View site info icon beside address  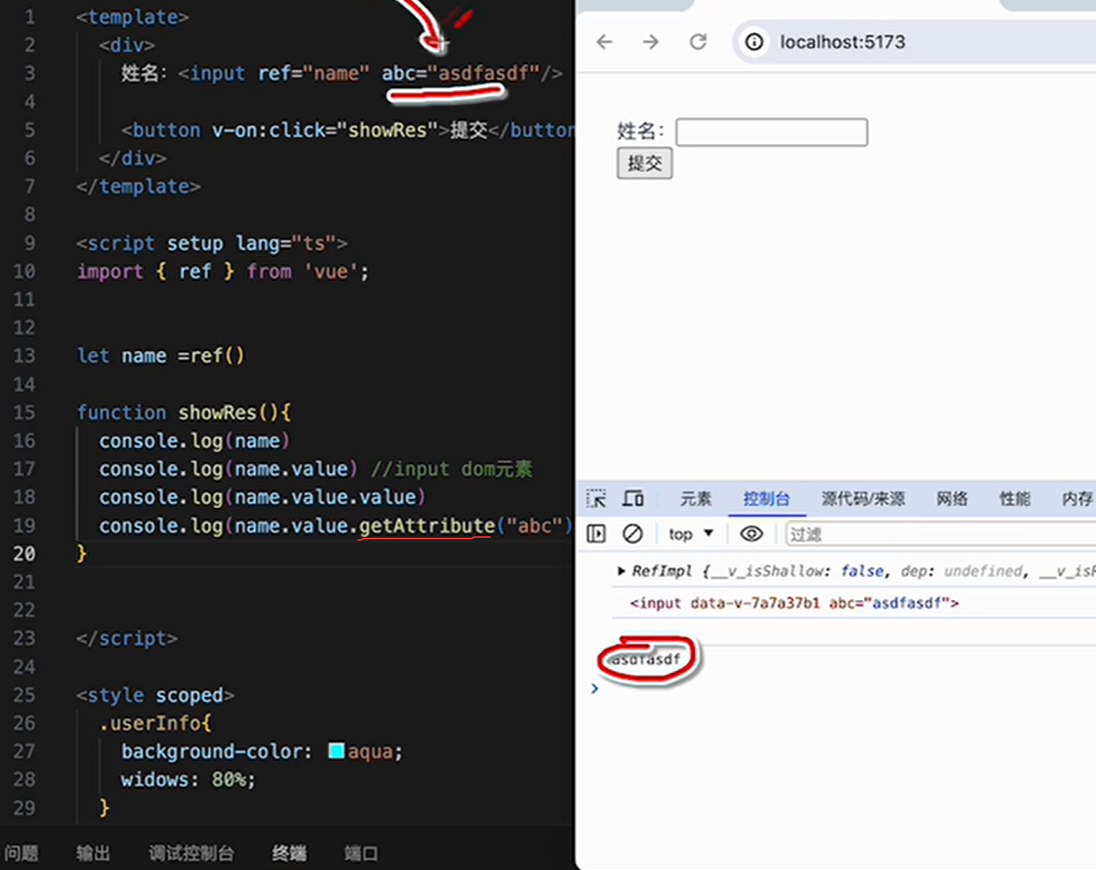754,42
